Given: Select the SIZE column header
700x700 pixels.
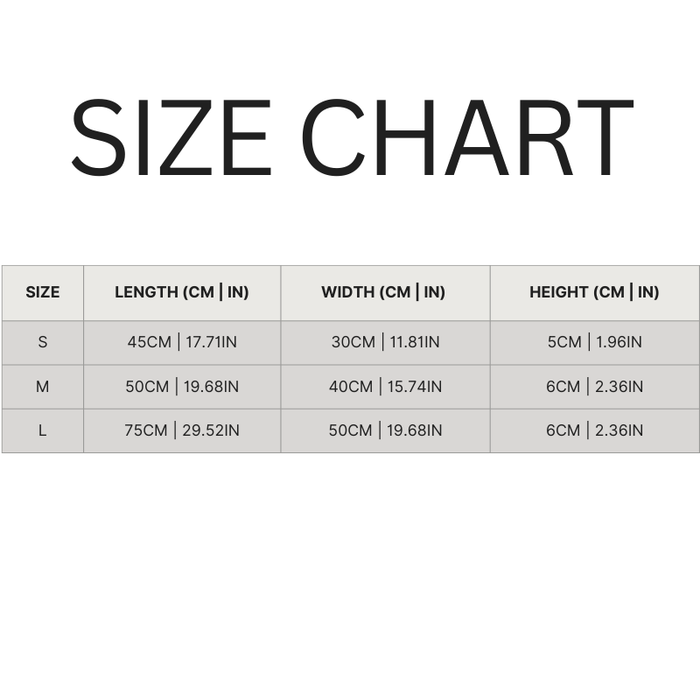Looking at the screenshot, I should (42, 292).
